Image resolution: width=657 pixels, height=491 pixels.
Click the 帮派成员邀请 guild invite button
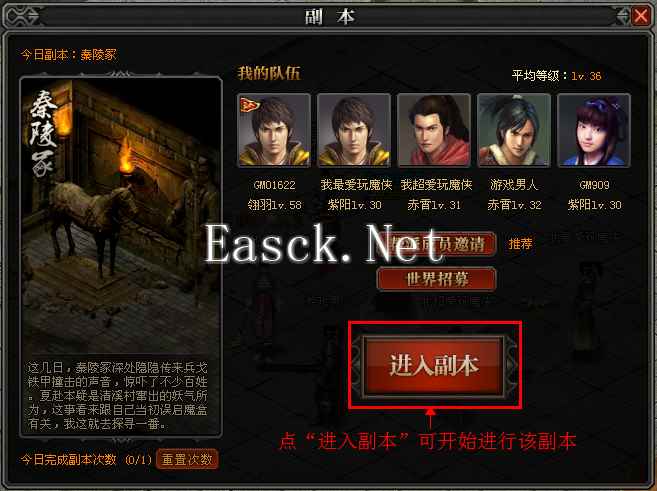(437, 244)
